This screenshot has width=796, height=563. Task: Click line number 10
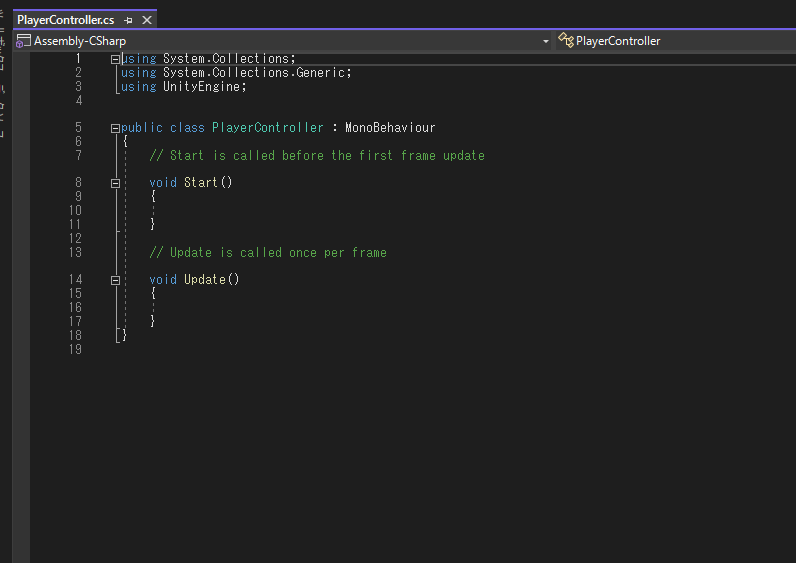[75, 210]
